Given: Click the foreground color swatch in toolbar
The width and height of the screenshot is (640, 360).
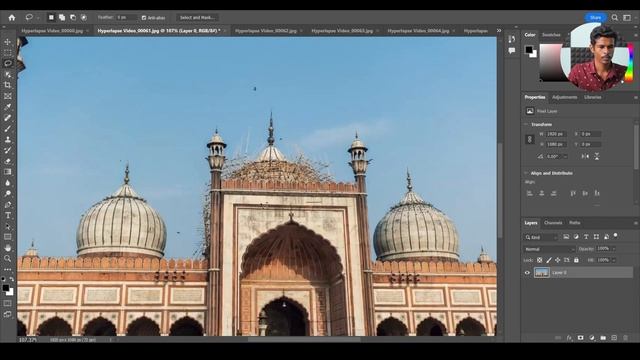Looking at the screenshot, I should [6, 288].
